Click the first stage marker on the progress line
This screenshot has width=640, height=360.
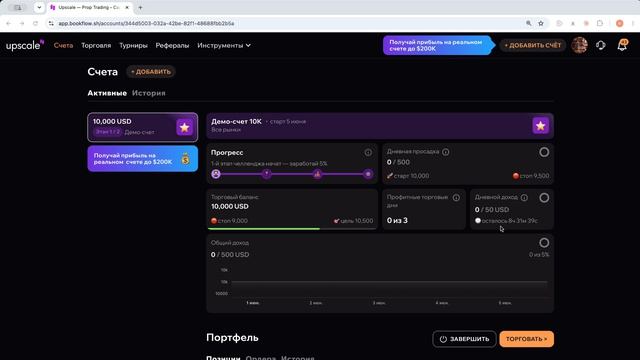click(216, 174)
